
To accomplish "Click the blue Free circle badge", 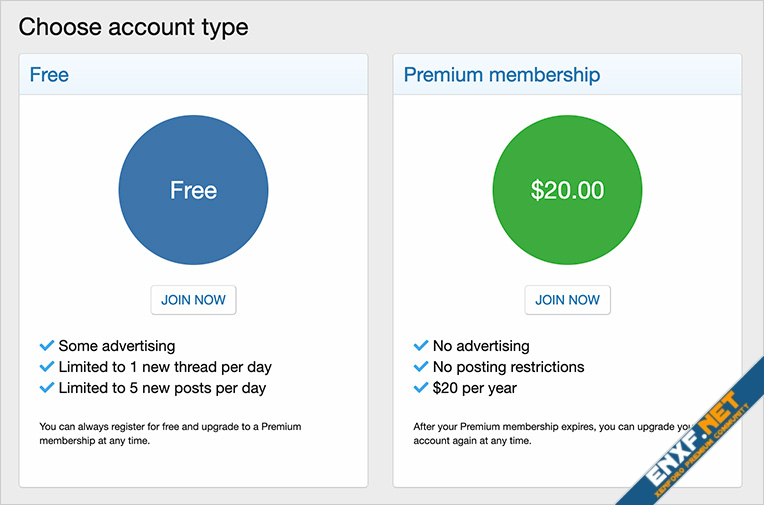I will tap(193, 190).
